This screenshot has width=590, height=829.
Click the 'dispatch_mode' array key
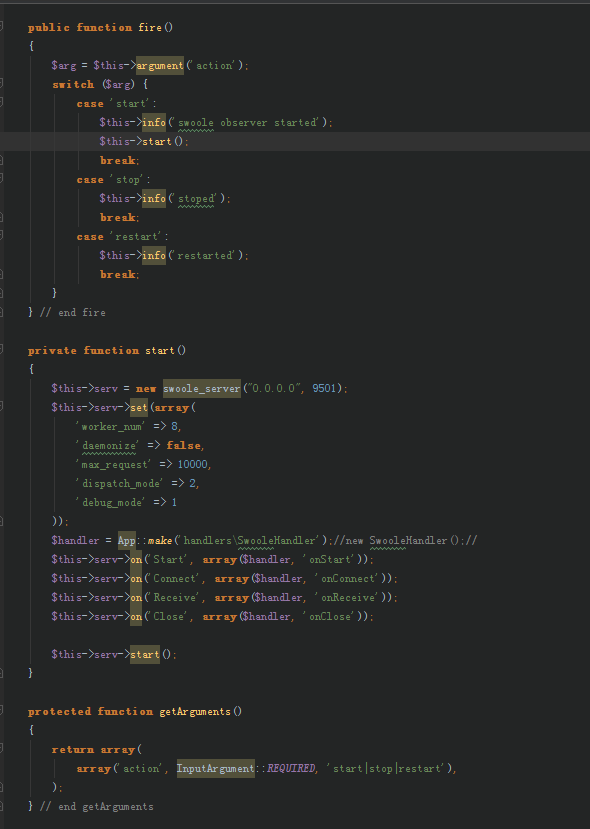click(x=120, y=484)
